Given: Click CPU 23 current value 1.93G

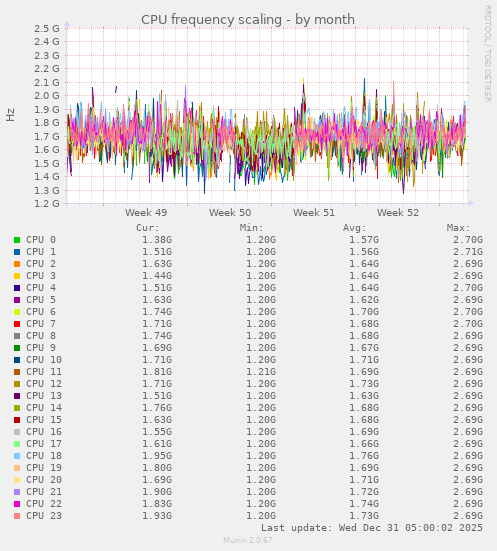Looking at the screenshot, I should [x=157, y=516].
